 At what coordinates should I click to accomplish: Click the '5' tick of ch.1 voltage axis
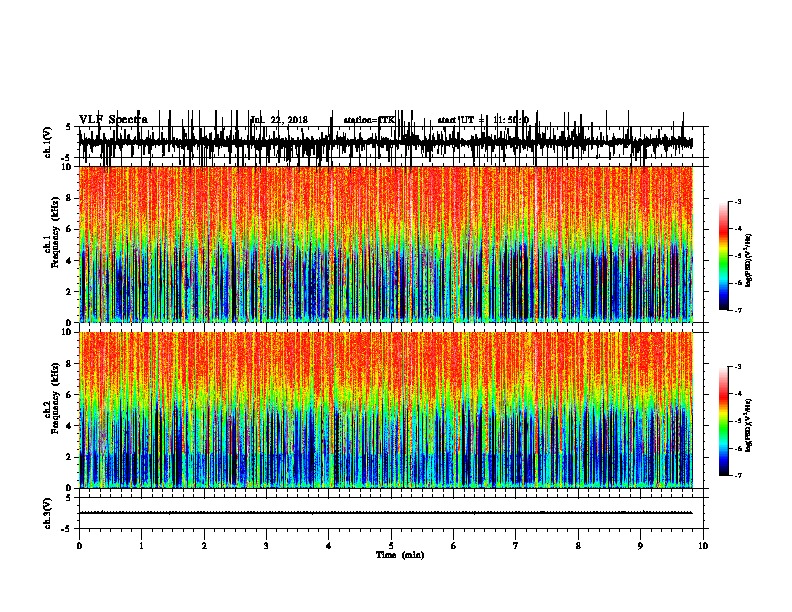tap(70, 127)
